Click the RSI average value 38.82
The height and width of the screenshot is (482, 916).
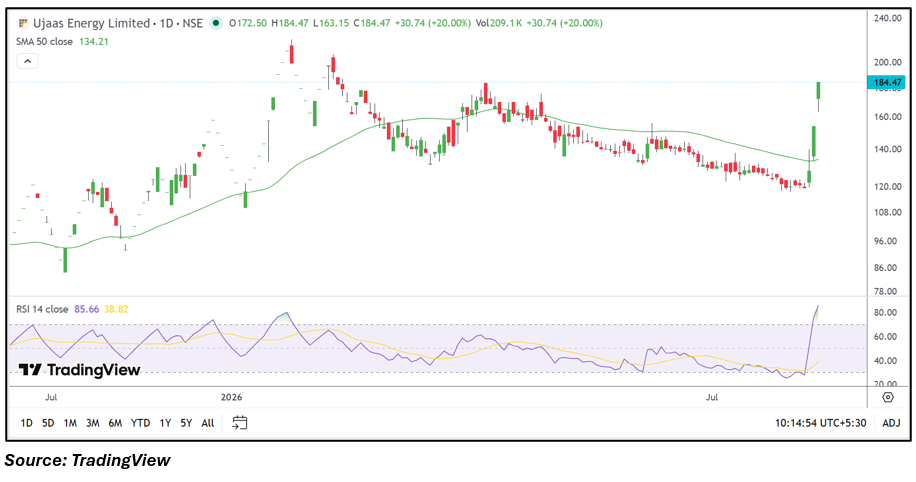(116, 309)
